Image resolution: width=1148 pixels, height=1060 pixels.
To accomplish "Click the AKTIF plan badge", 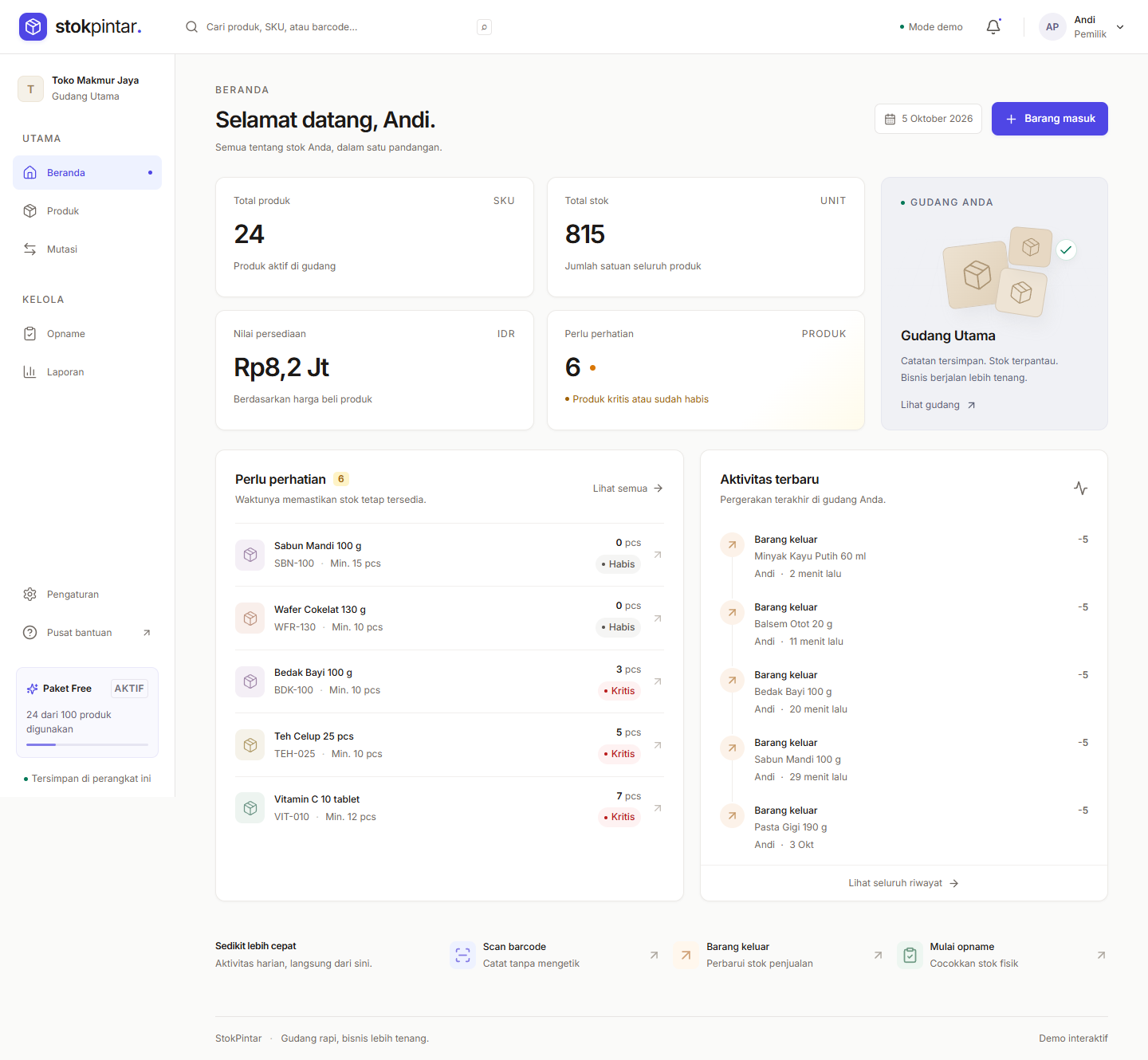I will click(x=129, y=689).
